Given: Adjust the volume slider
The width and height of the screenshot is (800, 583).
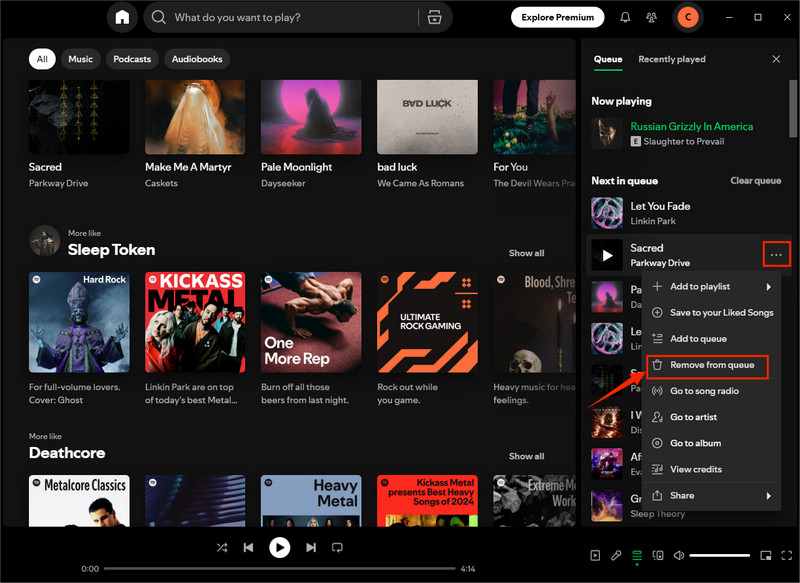Looking at the screenshot, I should point(720,555).
